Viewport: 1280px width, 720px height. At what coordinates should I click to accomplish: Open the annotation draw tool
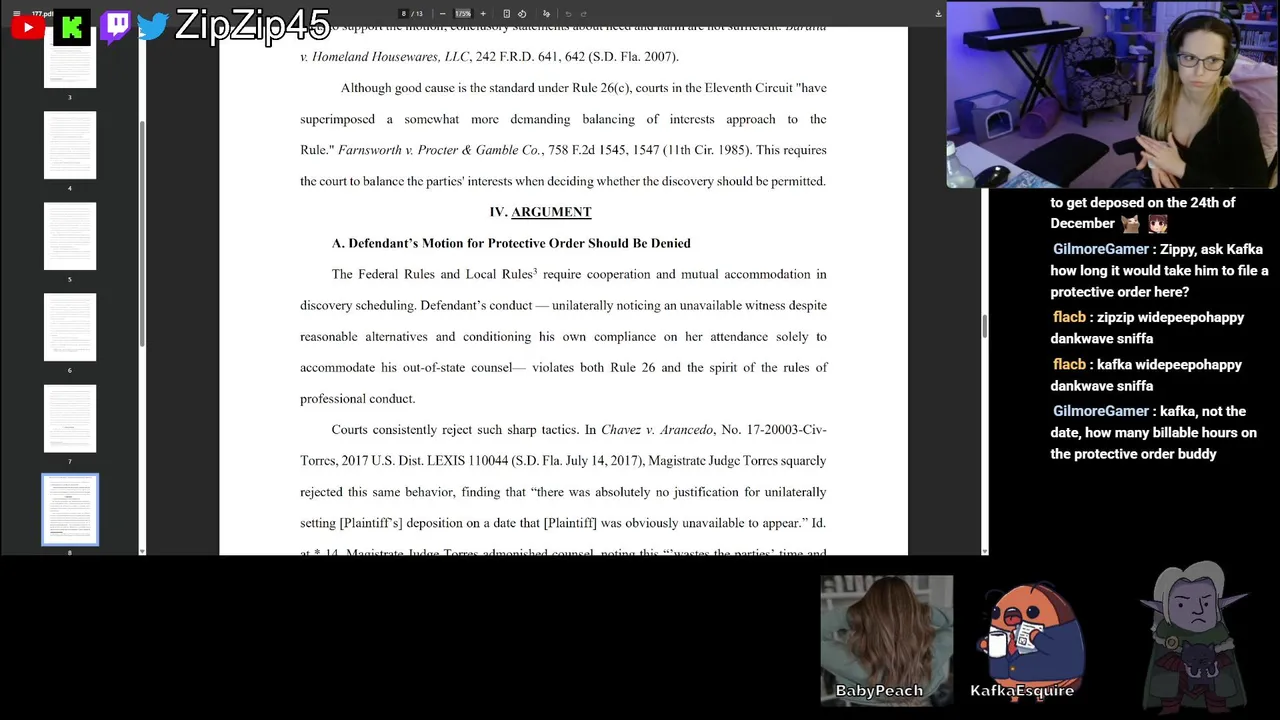point(546,14)
